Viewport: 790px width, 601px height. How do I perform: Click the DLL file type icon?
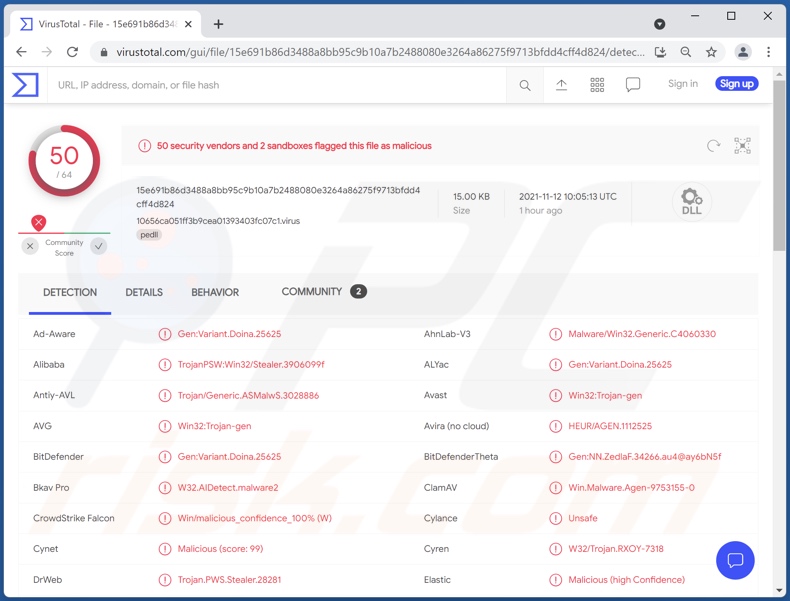click(692, 202)
